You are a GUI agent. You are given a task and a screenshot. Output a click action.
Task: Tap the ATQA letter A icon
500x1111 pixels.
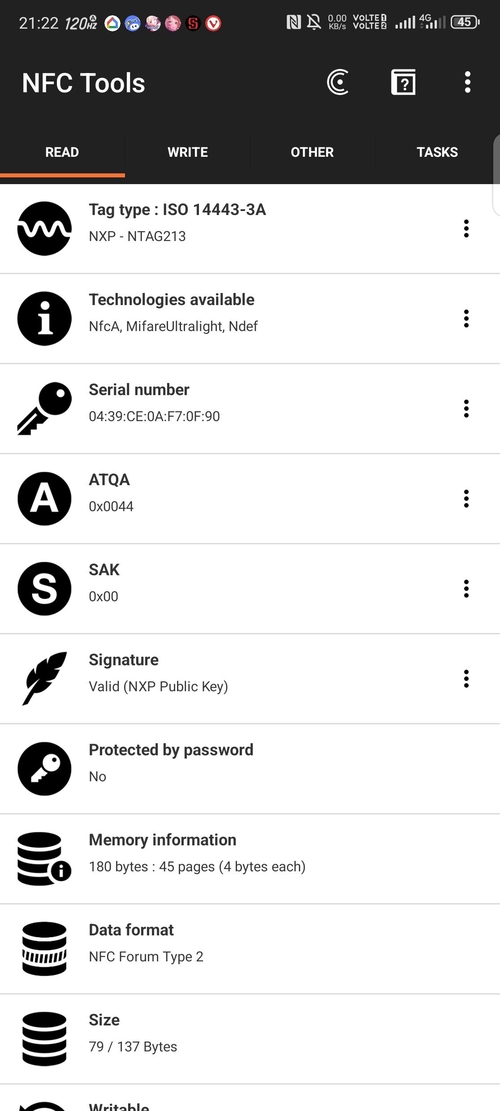point(45,499)
